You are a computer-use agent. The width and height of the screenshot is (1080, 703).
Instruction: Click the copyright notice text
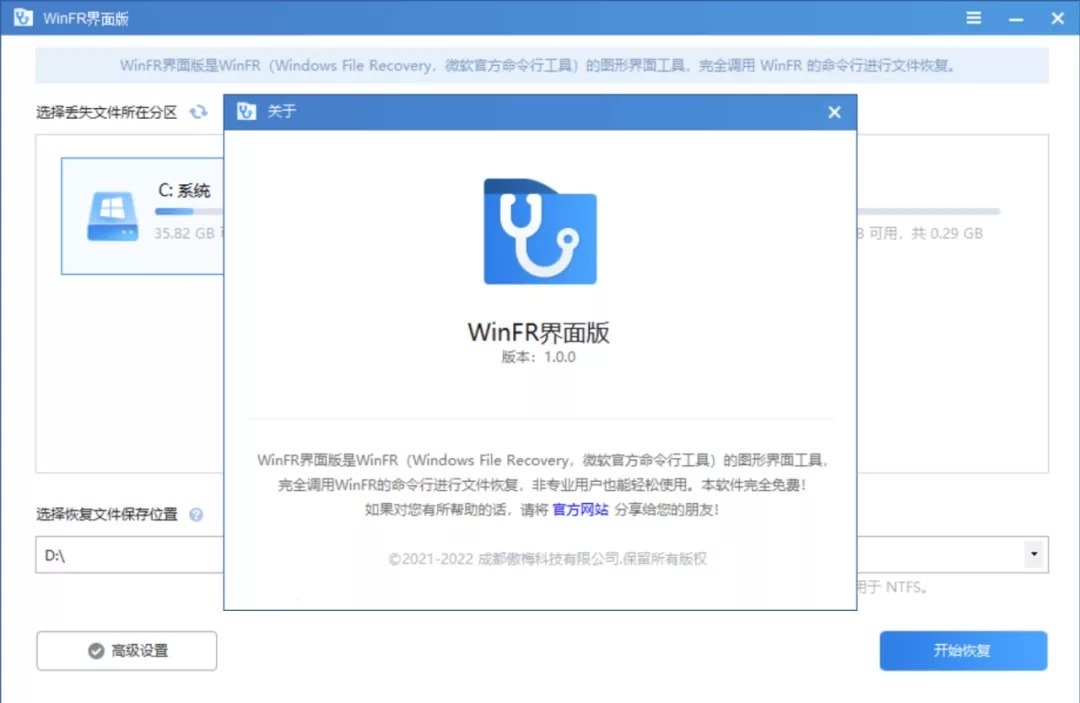coord(547,559)
